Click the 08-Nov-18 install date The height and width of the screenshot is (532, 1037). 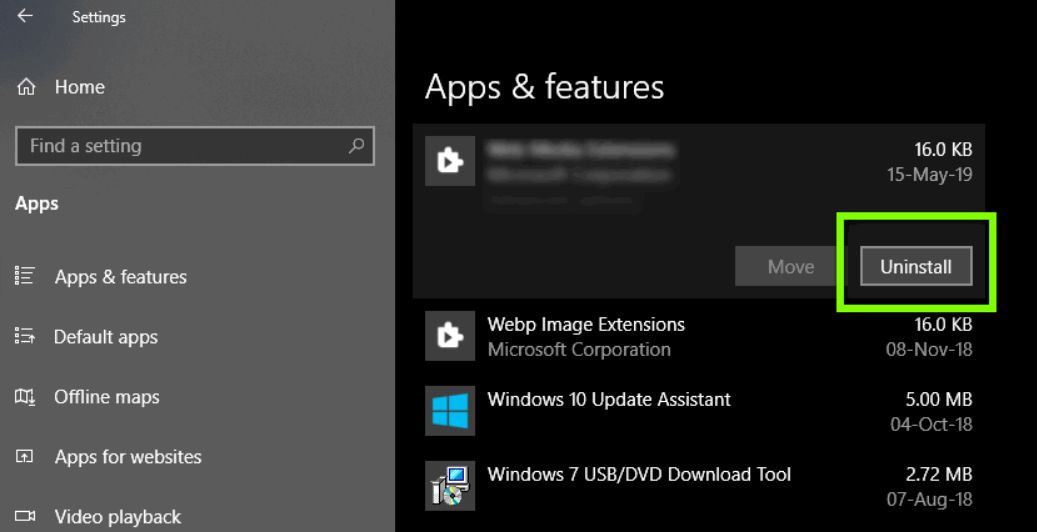pyautogui.click(x=929, y=349)
